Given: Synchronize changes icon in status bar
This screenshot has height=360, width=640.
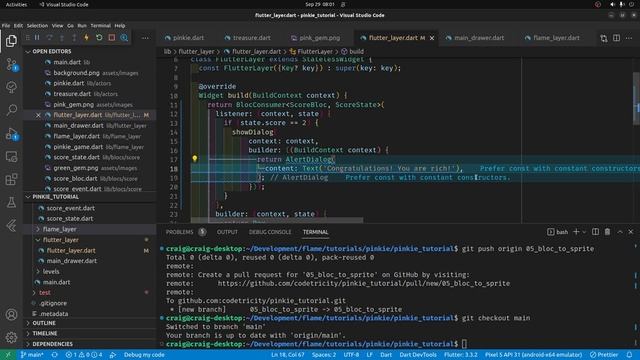Looking at the screenshot, I should [x=54, y=355].
